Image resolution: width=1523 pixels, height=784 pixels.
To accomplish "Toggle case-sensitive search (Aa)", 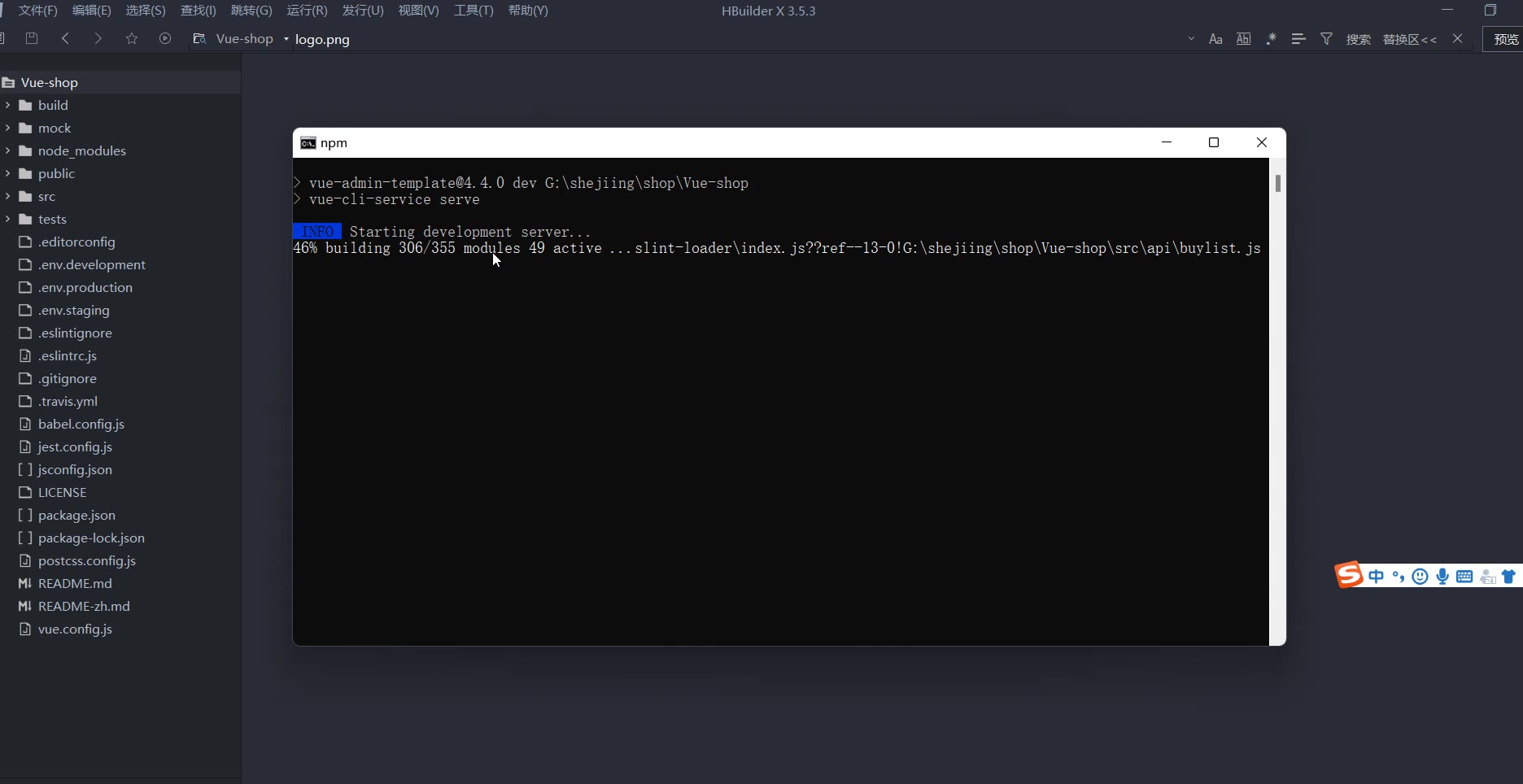I will (1215, 38).
